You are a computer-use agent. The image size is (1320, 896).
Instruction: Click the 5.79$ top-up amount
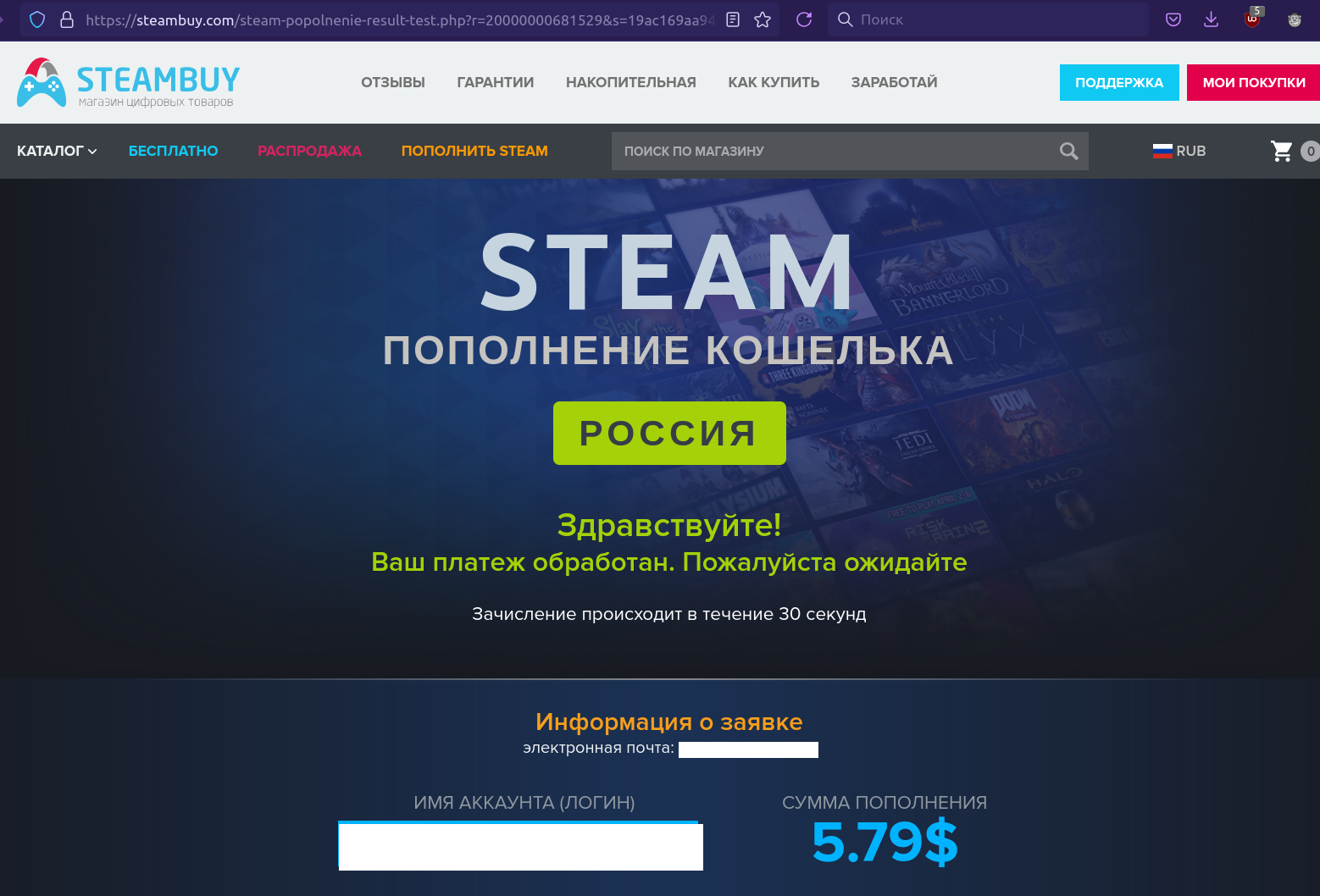pos(885,842)
